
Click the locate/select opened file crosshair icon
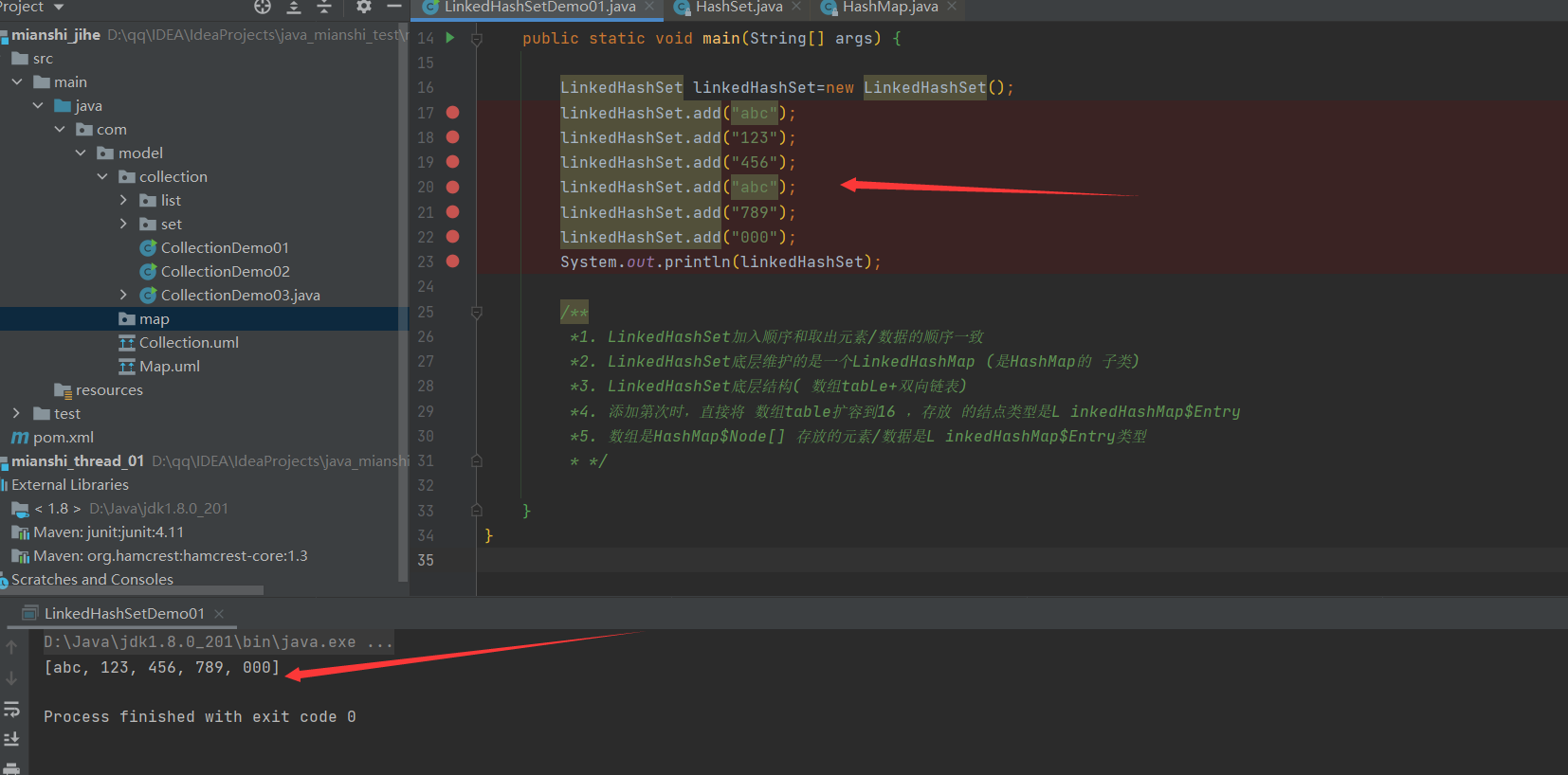coord(263,7)
